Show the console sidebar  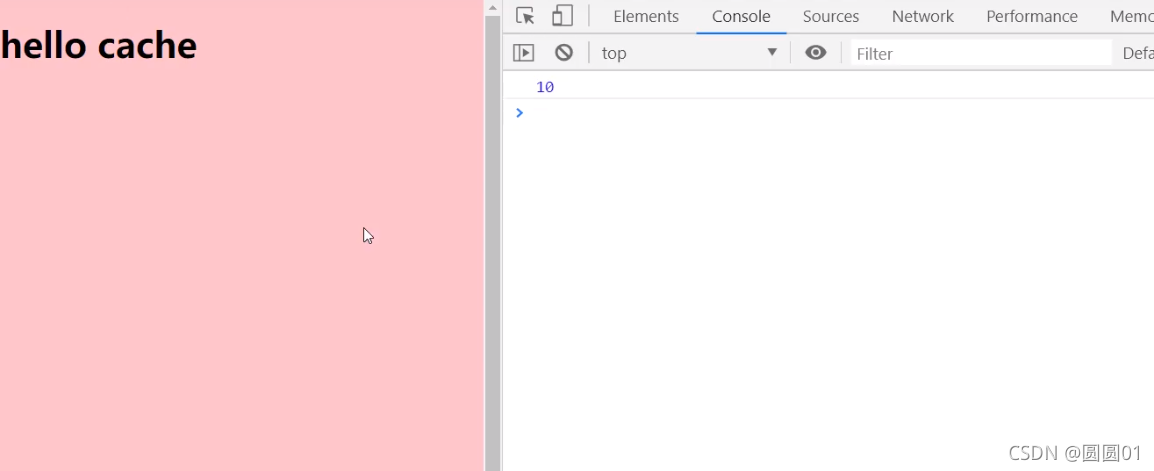[x=523, y=53]
